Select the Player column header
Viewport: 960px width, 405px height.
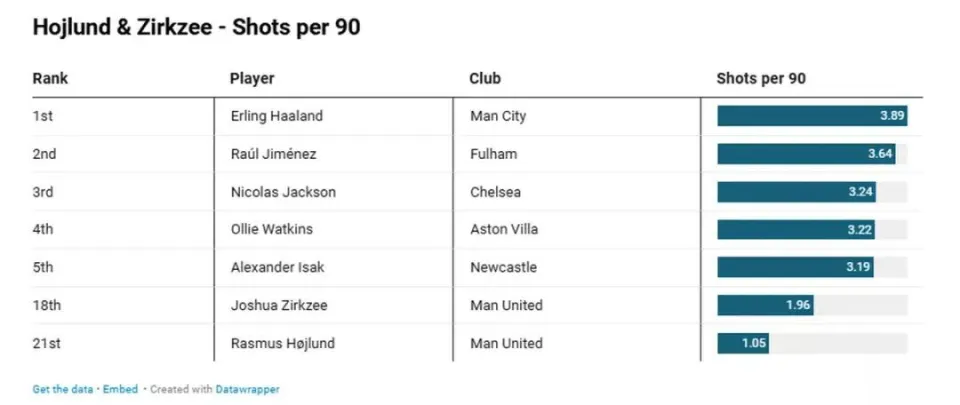[x=252, y=79]
